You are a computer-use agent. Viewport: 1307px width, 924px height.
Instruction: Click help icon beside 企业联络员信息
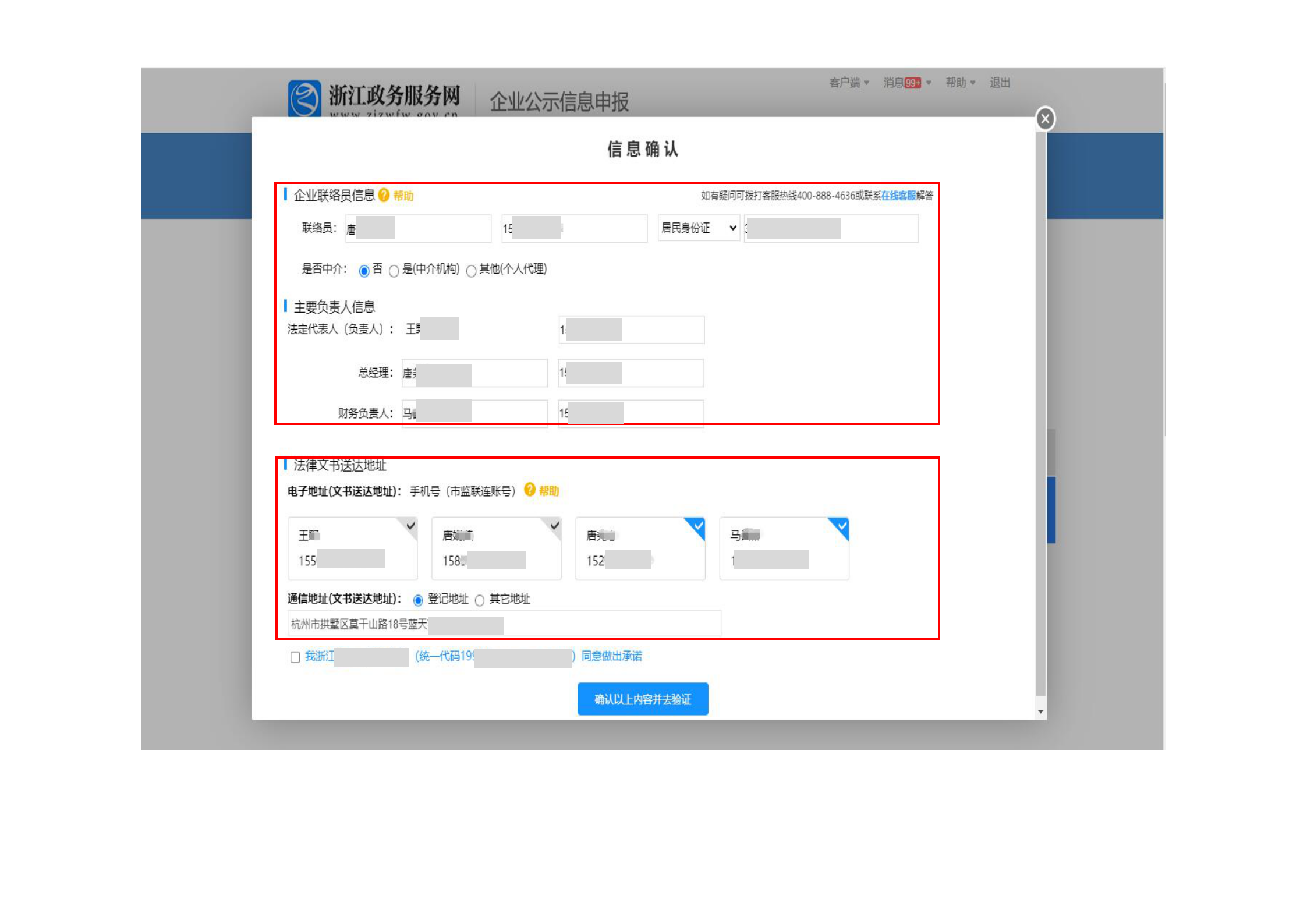tap(384, 196)
